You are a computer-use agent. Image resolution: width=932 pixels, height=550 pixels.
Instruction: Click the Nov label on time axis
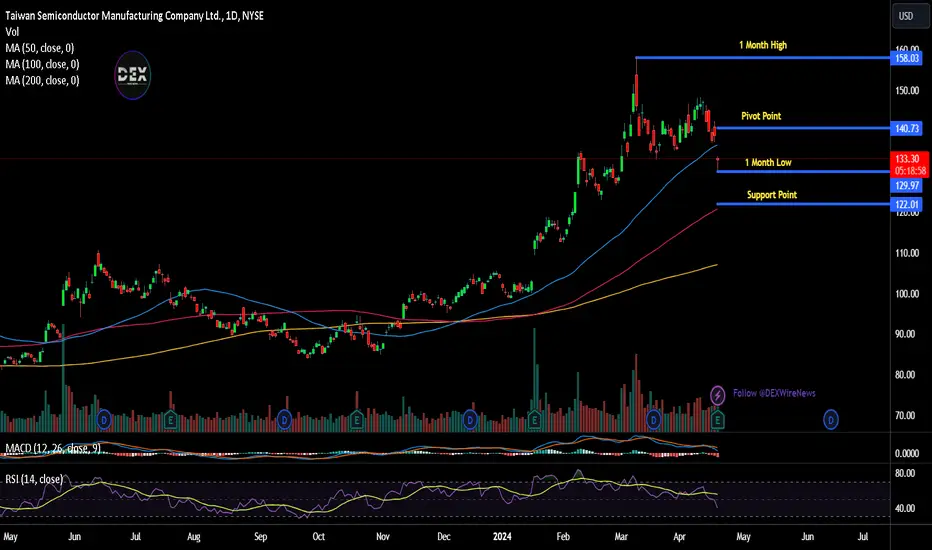pyautogui.click(x=383, y=537)
